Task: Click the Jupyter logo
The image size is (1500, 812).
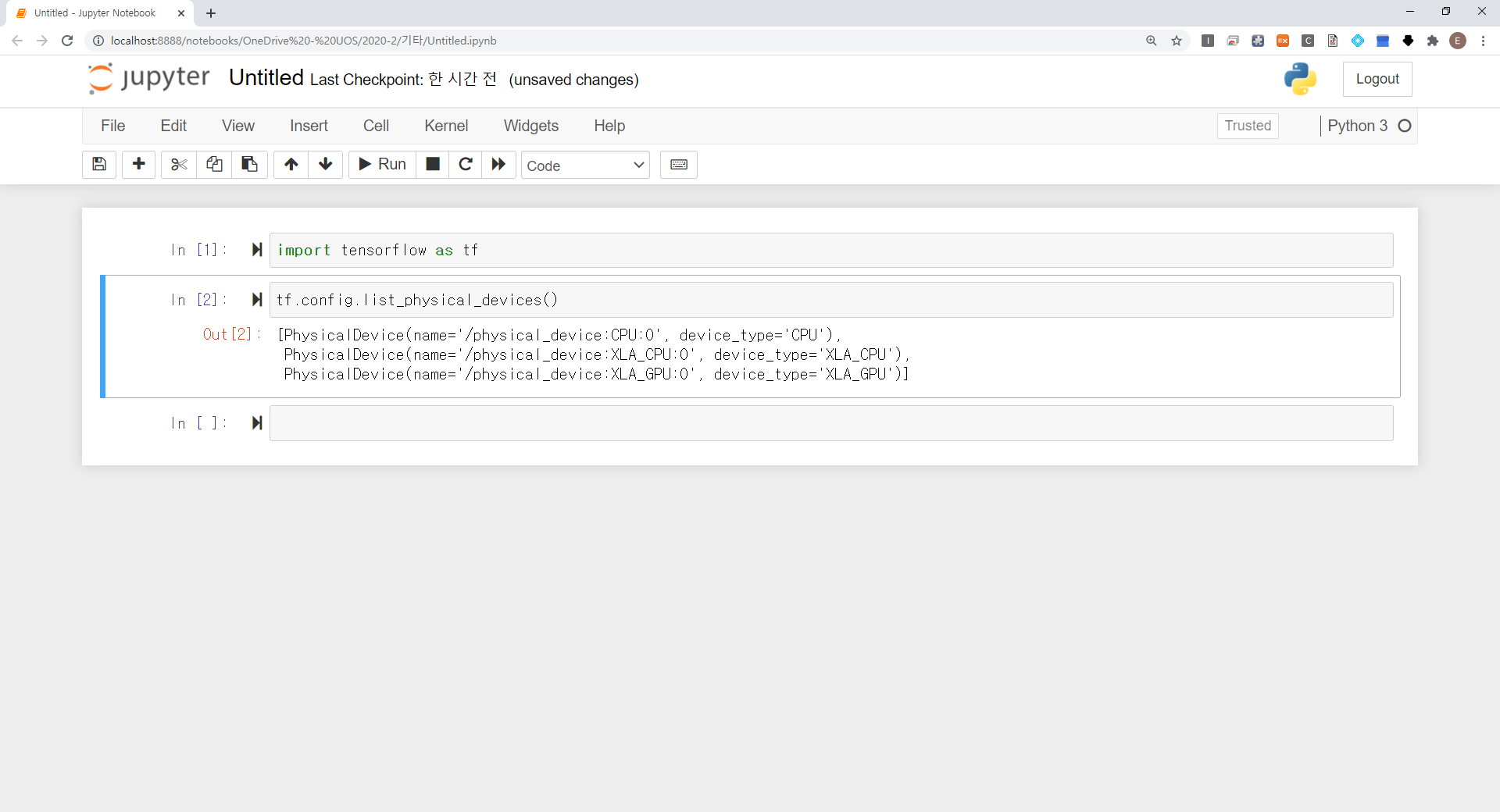Action: click(x=149, y=78)
